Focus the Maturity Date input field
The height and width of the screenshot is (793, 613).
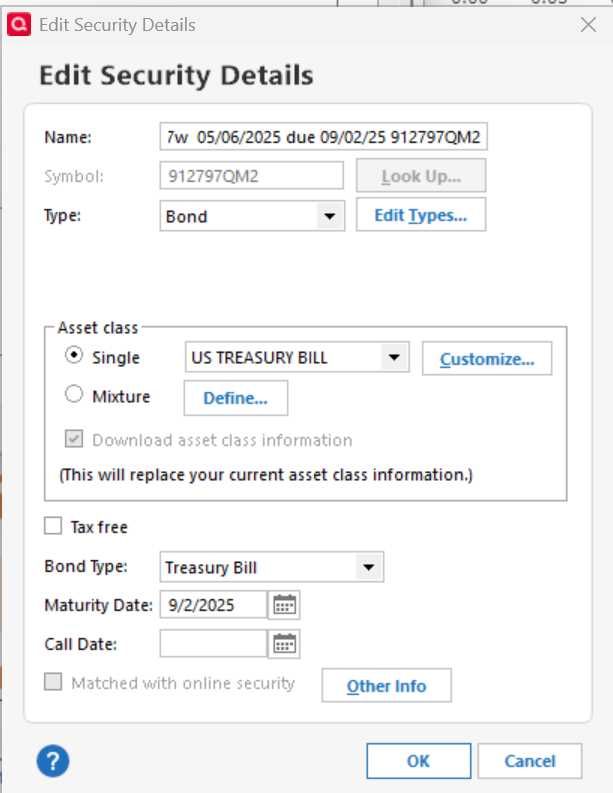click(213, 605)
